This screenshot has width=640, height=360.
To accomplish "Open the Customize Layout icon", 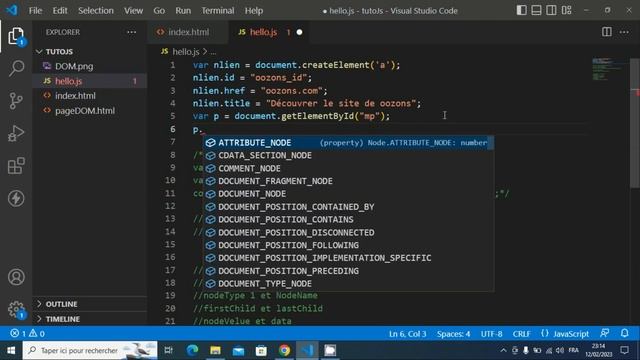I will pos(566,10).
